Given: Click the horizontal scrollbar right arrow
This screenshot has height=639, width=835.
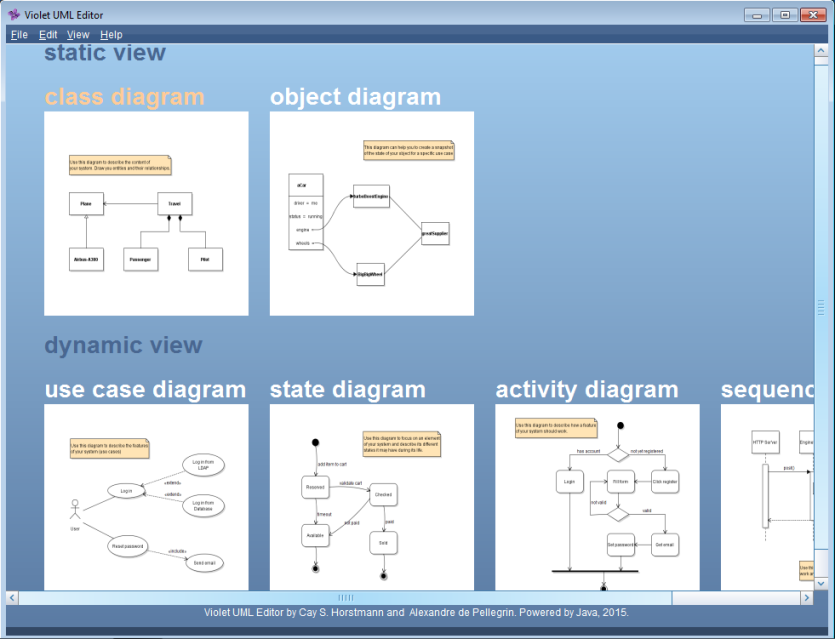Looking at the screenshot, I should pyautogui.click(x=807, y=597).
